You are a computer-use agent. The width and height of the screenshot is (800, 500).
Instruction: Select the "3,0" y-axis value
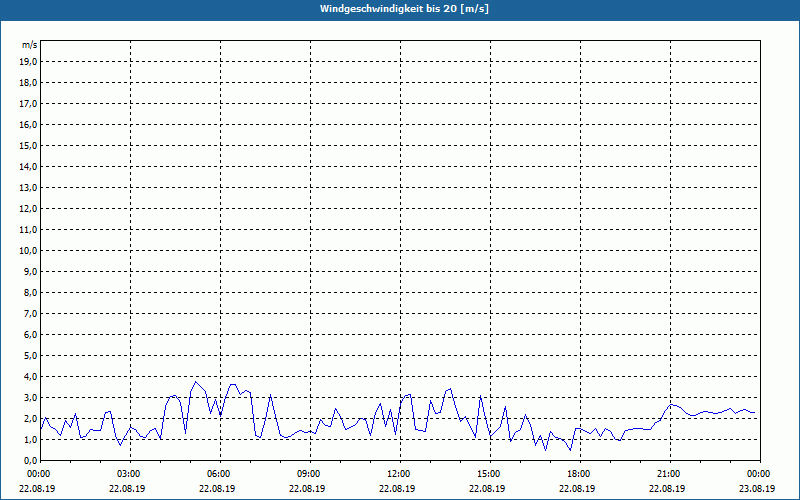click(31, 397)
